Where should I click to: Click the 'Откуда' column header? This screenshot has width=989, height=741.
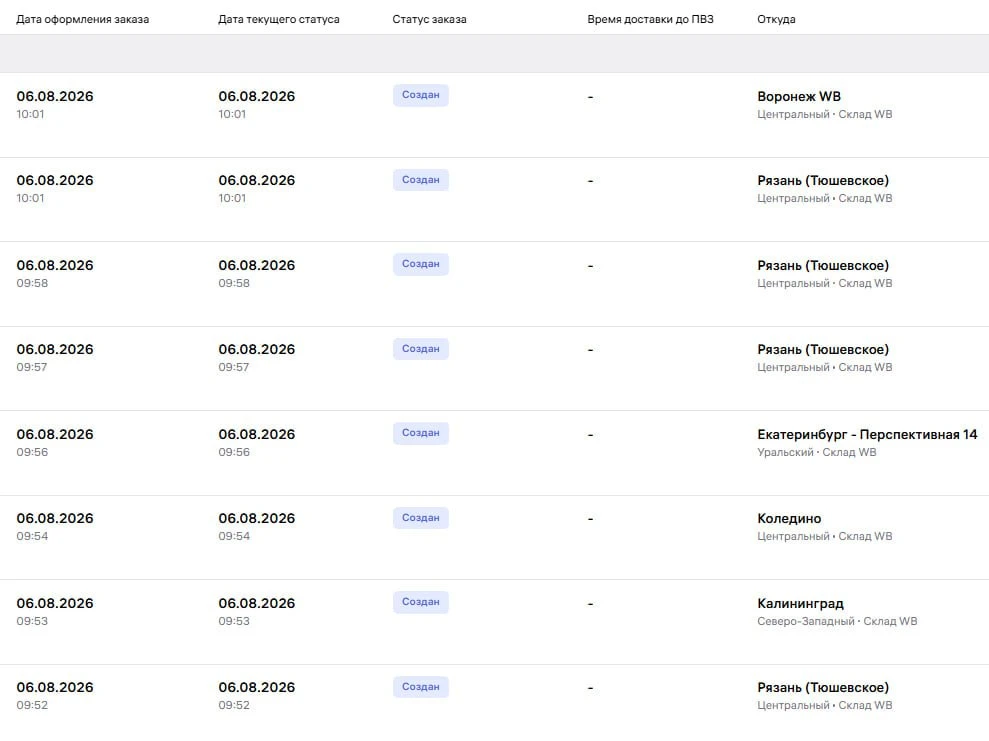tap(776, 20)
